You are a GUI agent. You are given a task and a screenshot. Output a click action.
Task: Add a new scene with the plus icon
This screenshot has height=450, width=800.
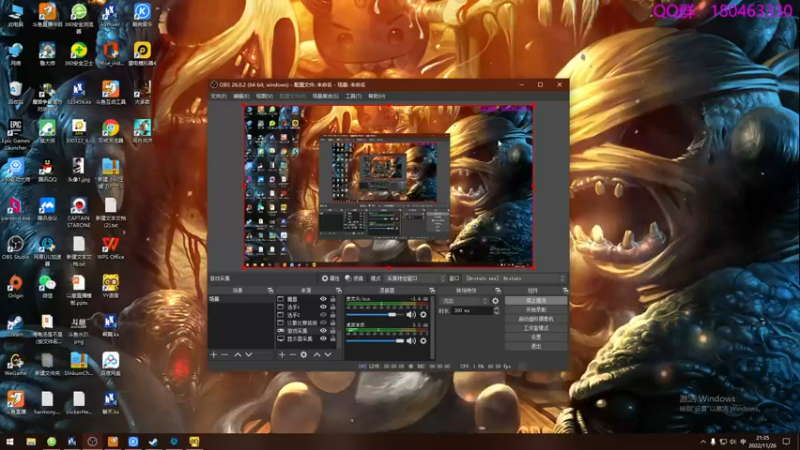tap(213, 355)
